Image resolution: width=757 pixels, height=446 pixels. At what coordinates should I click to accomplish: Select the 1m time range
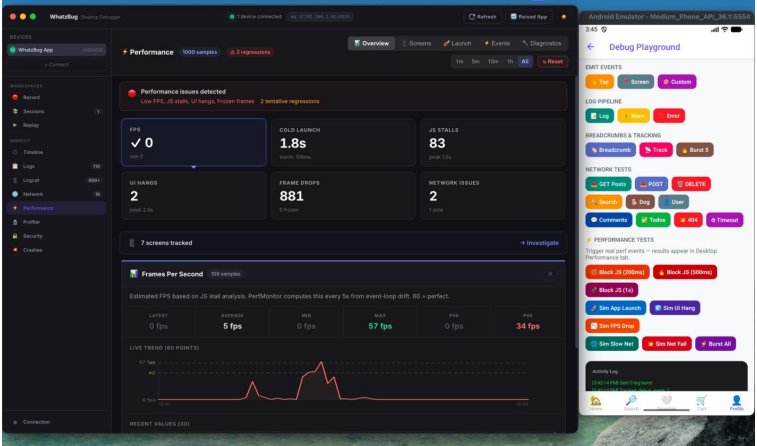(460, 62)
